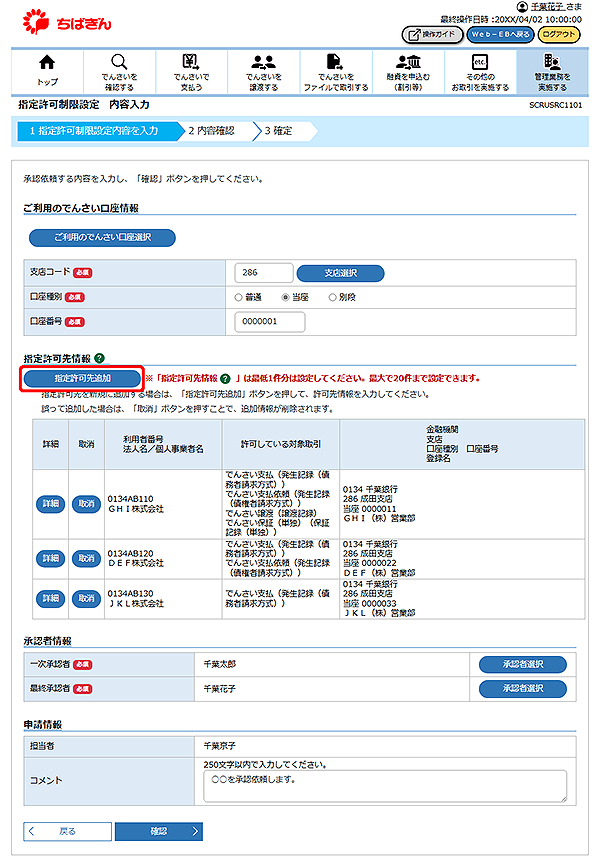Screen dimensions: 600x867
Task: Go to トップ home icon
Action: click(48, 71)
